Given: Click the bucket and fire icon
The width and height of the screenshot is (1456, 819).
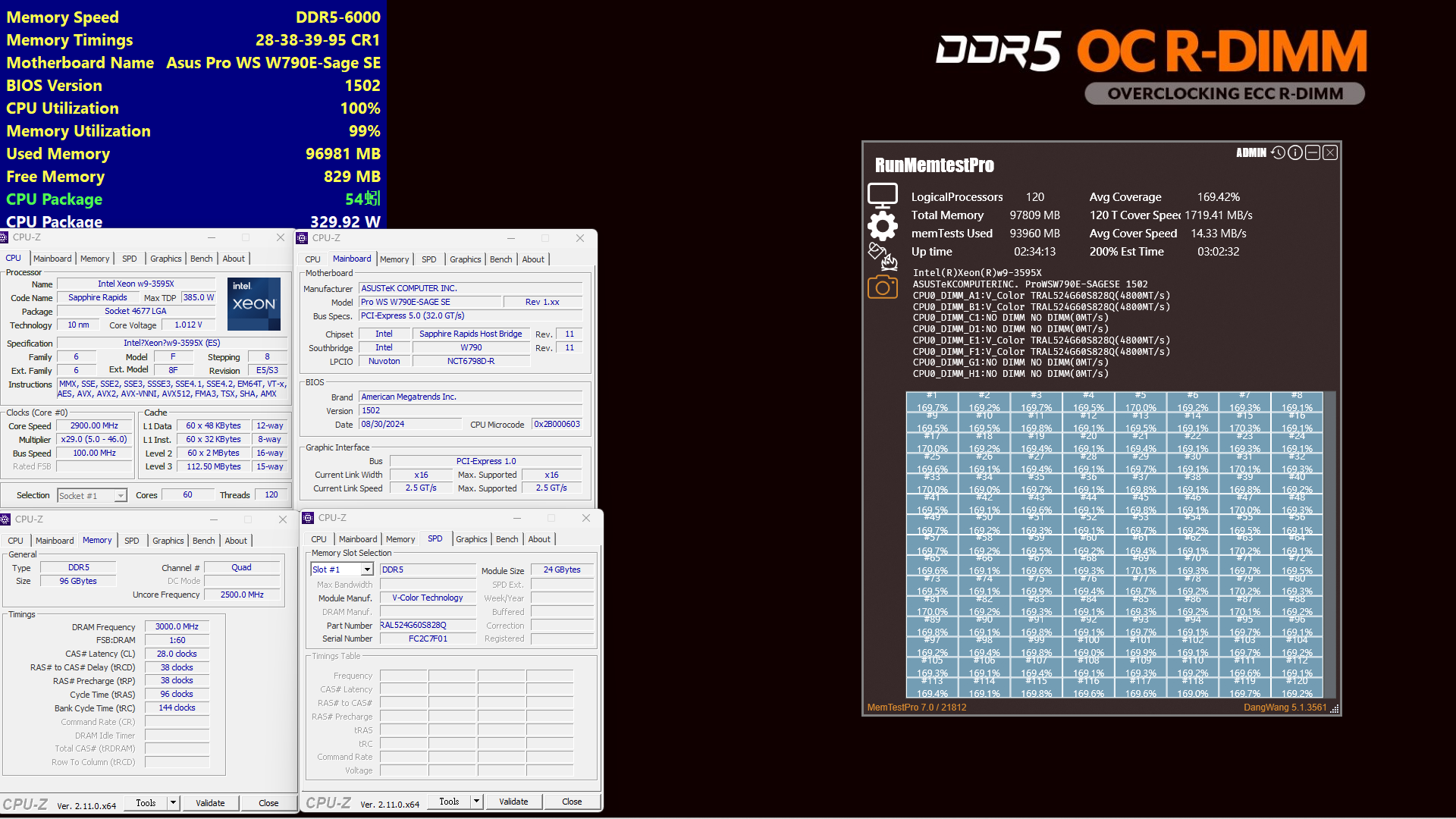Looking at the screenshot, I should point(882,256).
